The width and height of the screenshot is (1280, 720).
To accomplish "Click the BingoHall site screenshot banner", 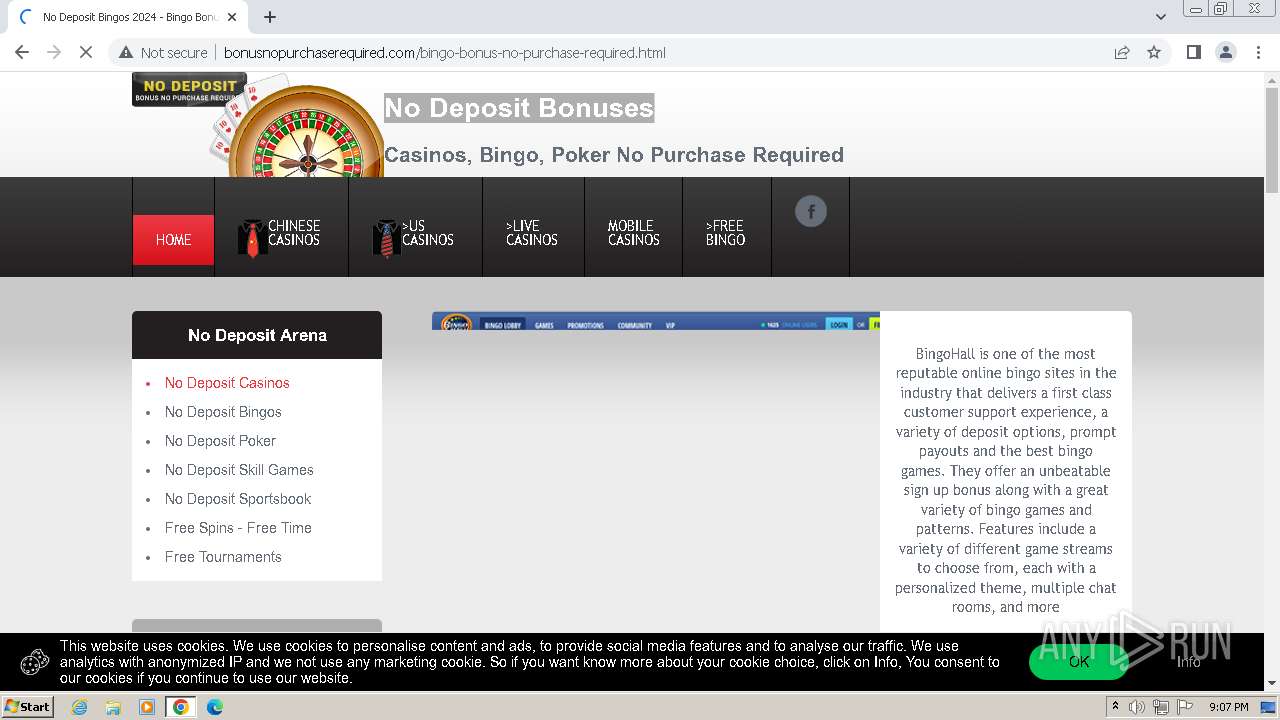I will pyautogui.click(x=656, y=321).
